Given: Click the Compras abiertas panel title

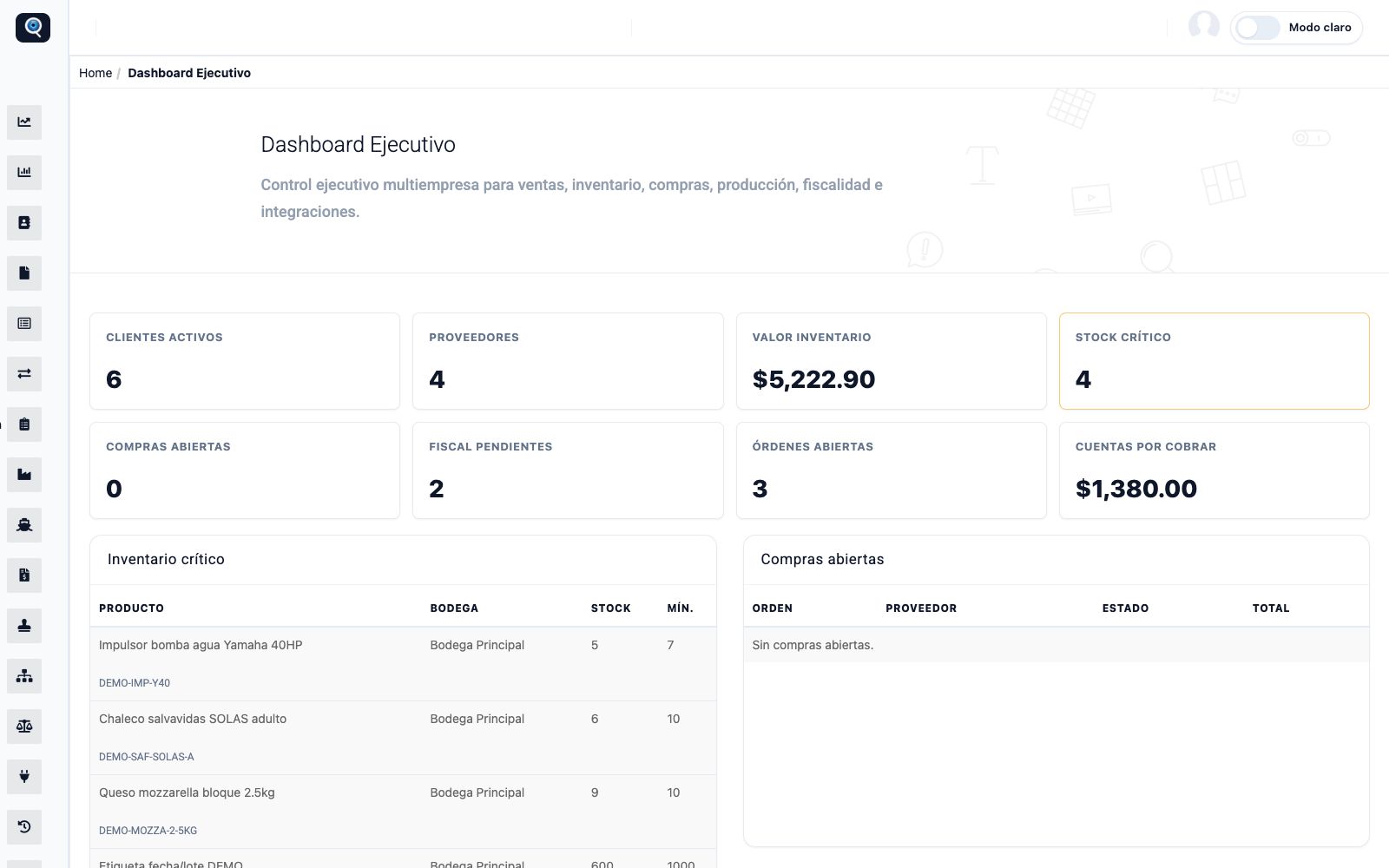Looking at the screenshot, I should point(822,559).
